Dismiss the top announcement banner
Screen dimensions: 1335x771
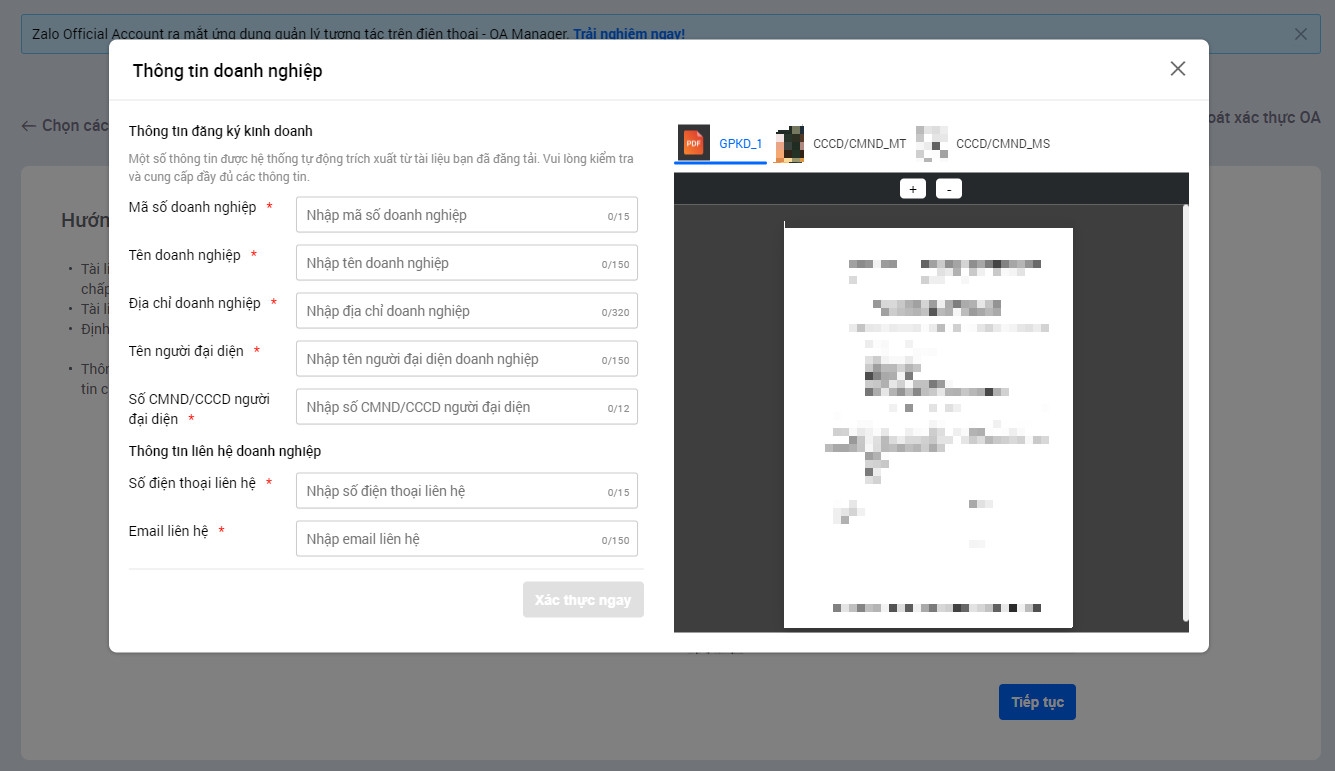click(x=1300, y=34)
